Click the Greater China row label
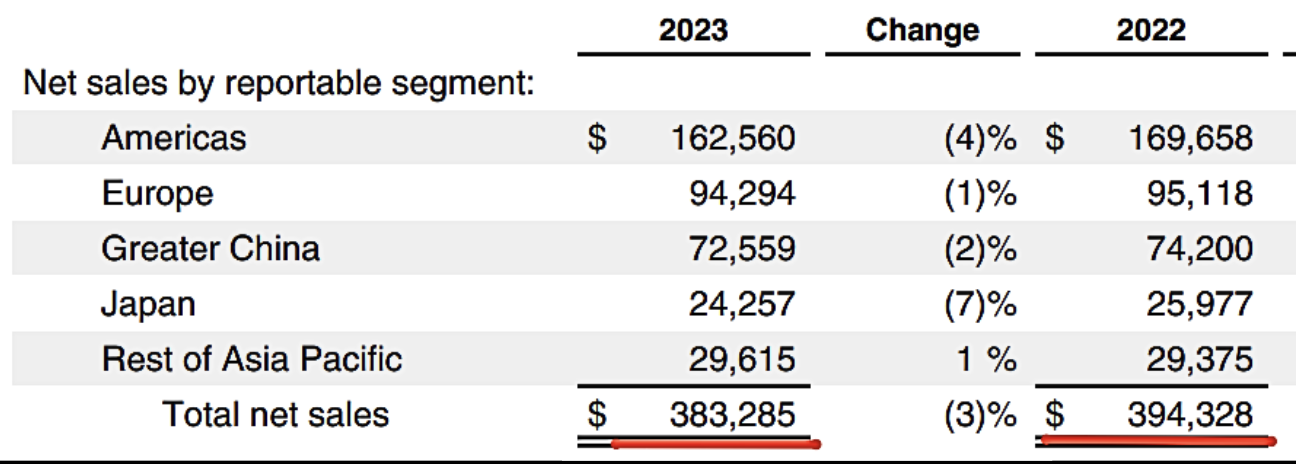The image size is (1296, 464). [x=210, y=248]
